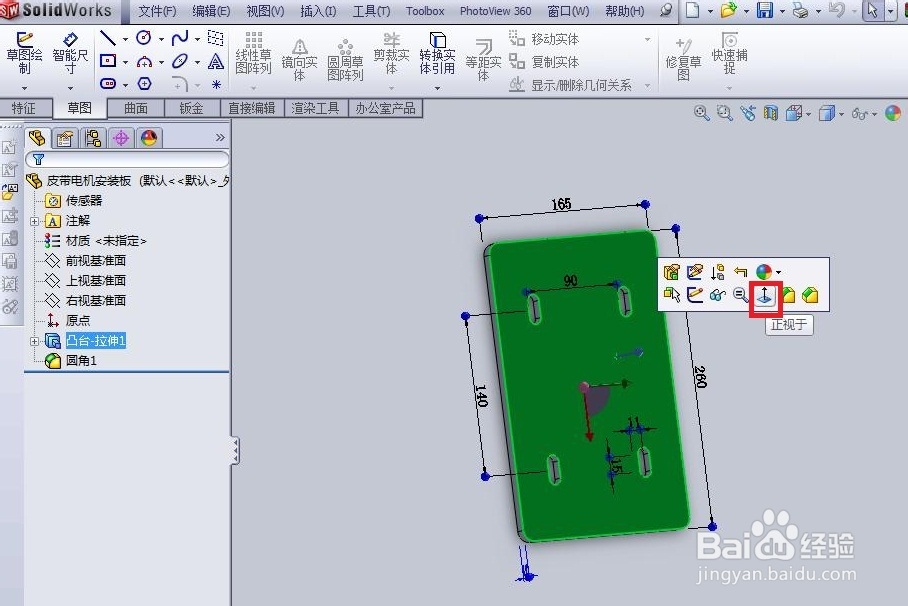Switch to the 曲面 tab
The width and height of the screenshot is (908, 606).
click(136, 108)
